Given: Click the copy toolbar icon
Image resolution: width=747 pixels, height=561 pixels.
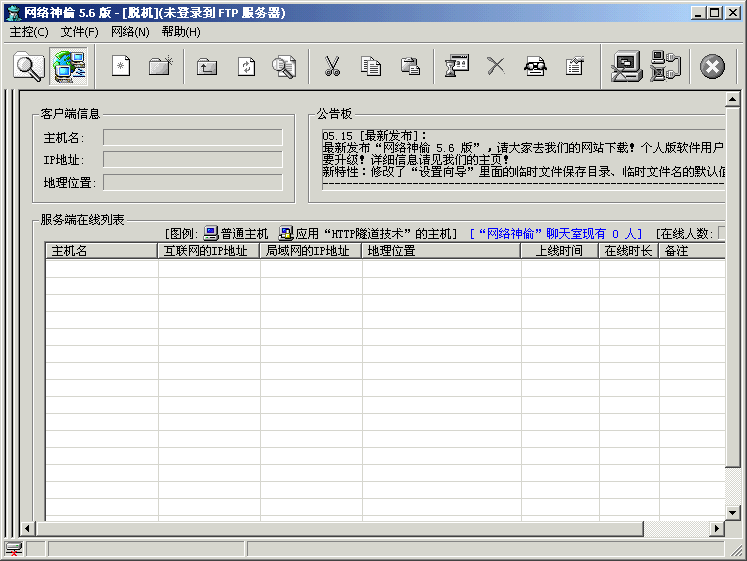Looking at the screenshot, I should coord(371,67).
